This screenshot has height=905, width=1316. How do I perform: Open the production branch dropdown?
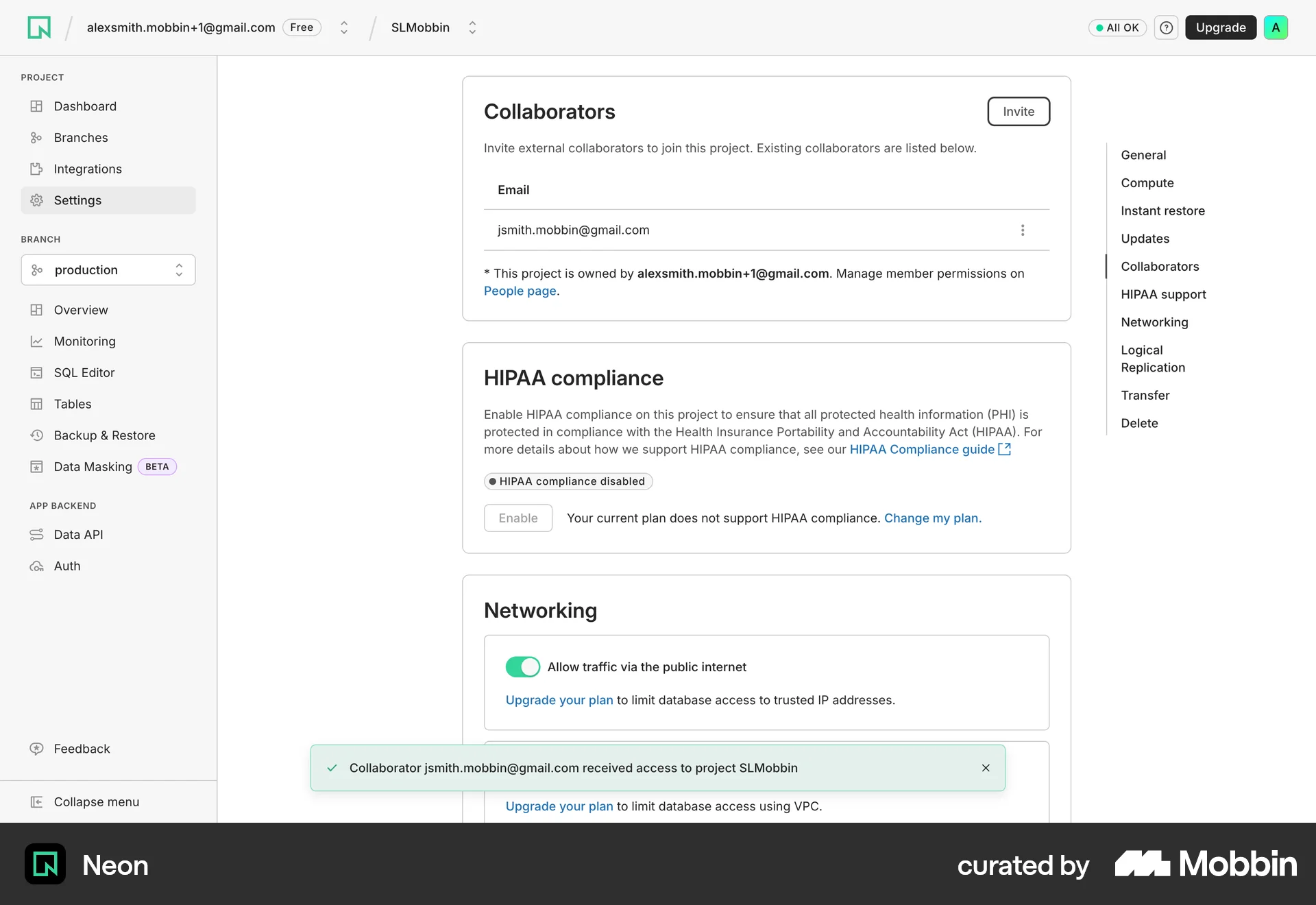108,269
